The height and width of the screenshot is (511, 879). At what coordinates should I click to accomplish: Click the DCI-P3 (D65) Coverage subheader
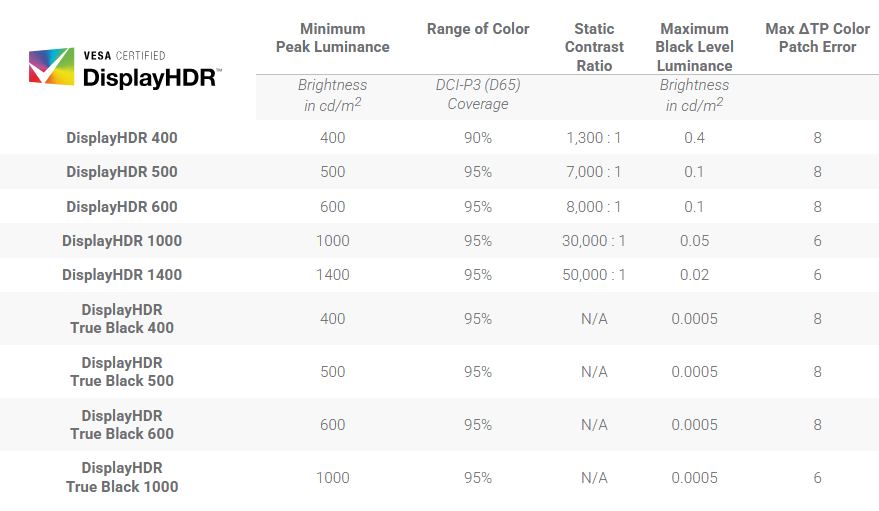click(x=478, y=94)
